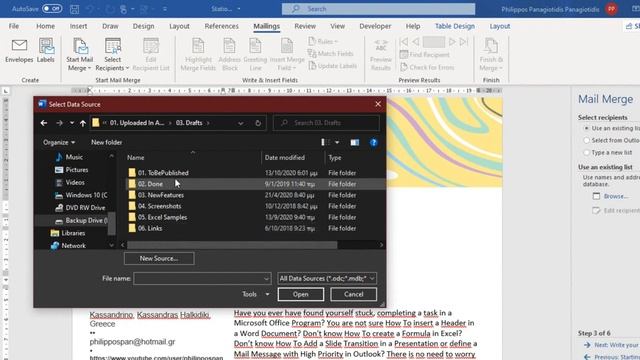
Task: Select Libraries in navigation pane
Action: pos(73,233)
